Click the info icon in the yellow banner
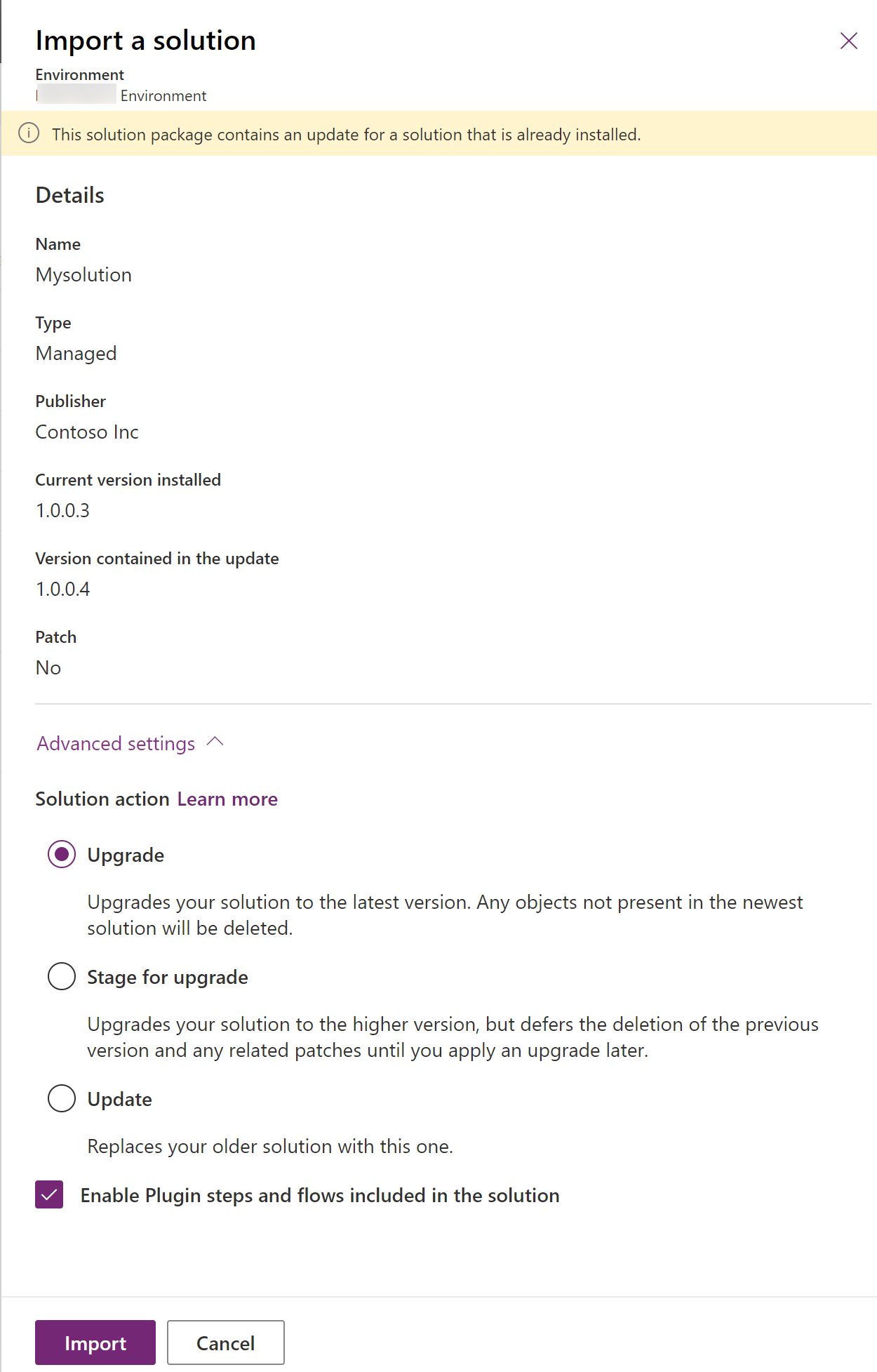877x1372 pixels. coord(28,133)
